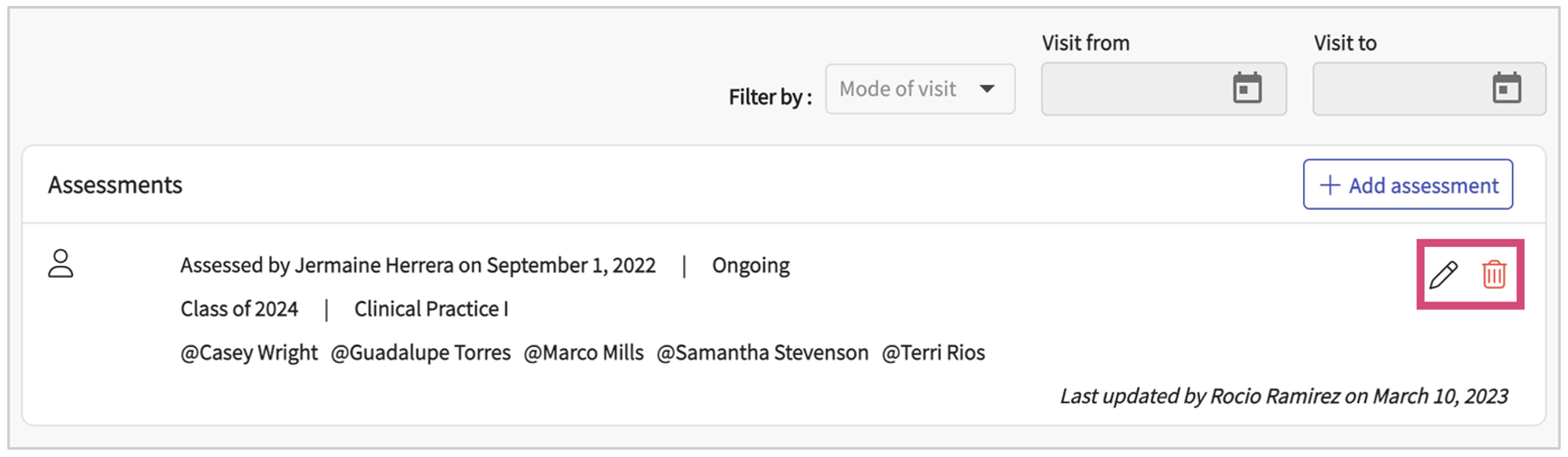The image size is (1568, 457).
Task: Open the Visit to calendar icon
Action: click(1507, 88)
